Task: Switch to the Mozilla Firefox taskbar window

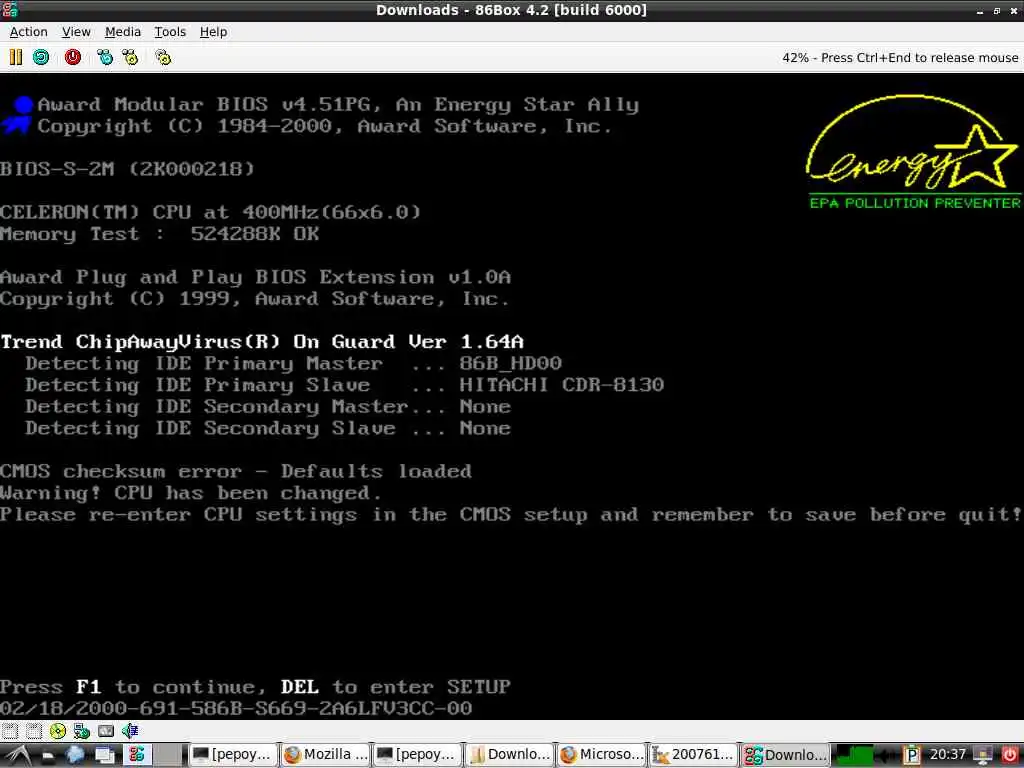Action: [325, 755]
